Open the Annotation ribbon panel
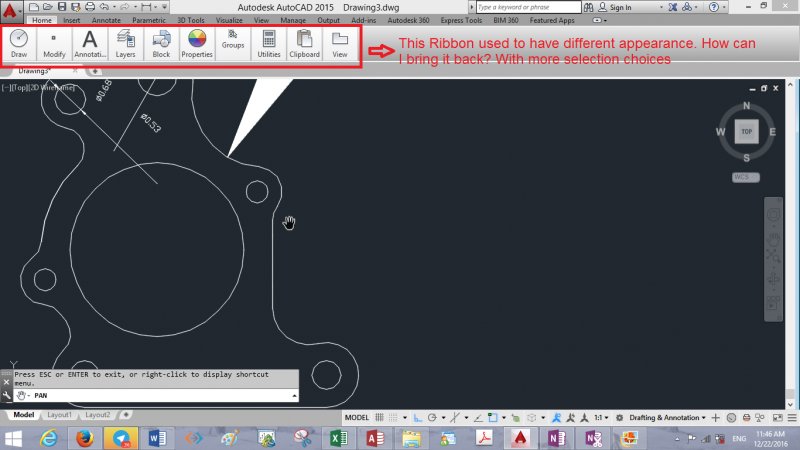800x450 pixels. tap(90, 43)
